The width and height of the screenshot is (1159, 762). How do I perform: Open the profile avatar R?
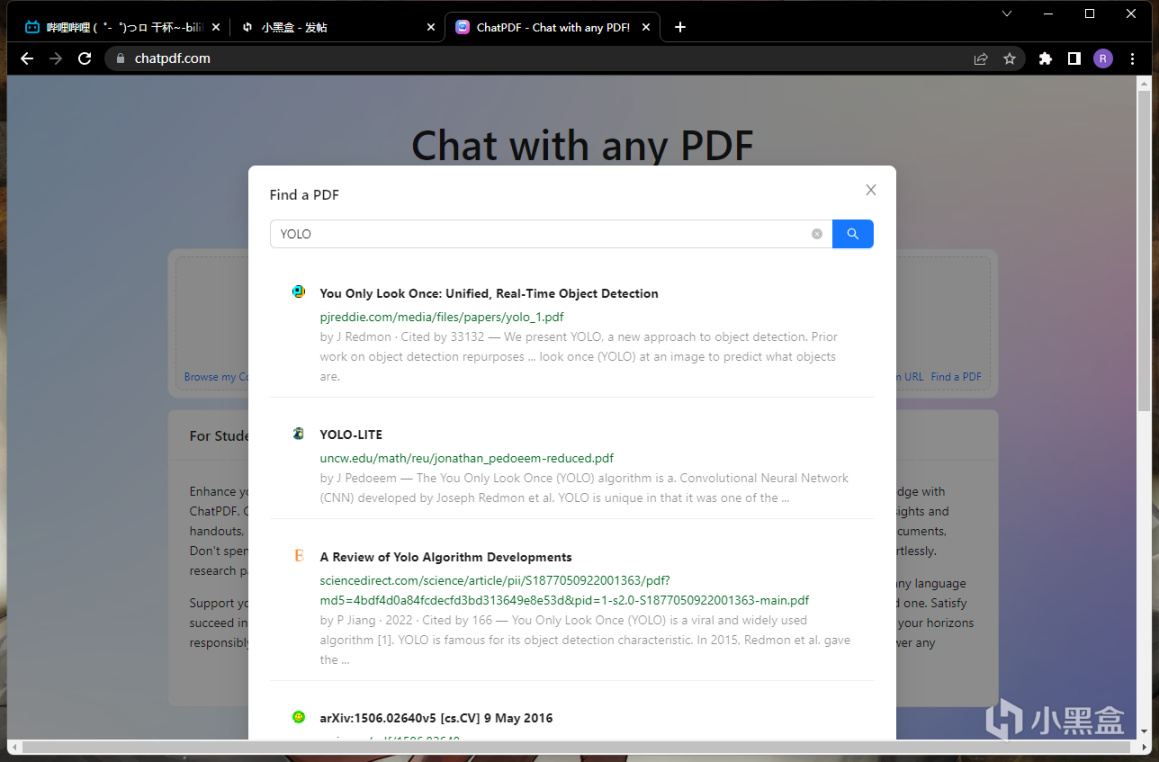(1103, 59)
